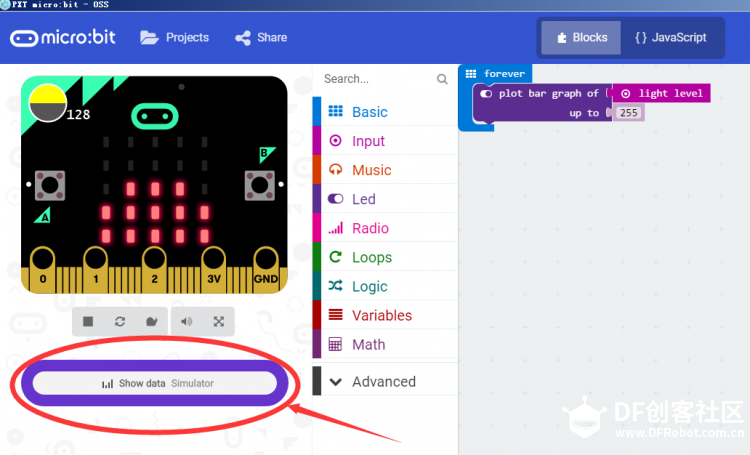
Task: Open the Loops blocks category
Action: [x=386, y=257]
